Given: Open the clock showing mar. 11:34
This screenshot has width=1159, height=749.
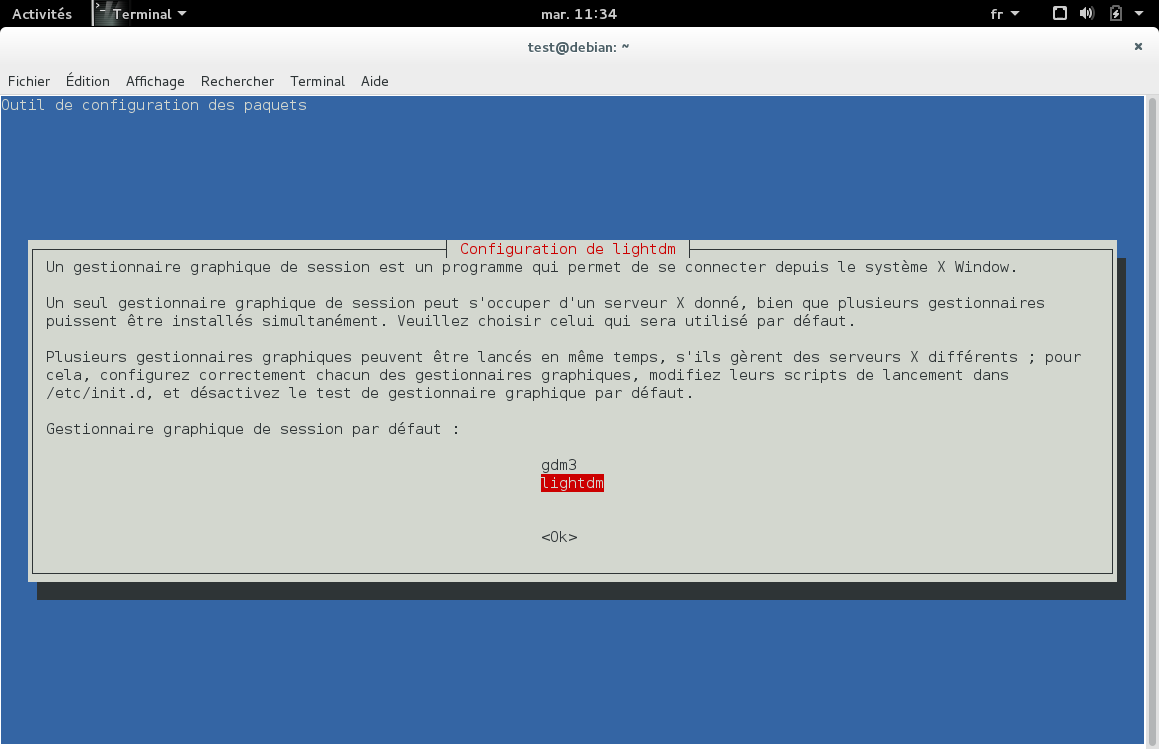Looking at the screenshot, I should click(x=579, y=14).
